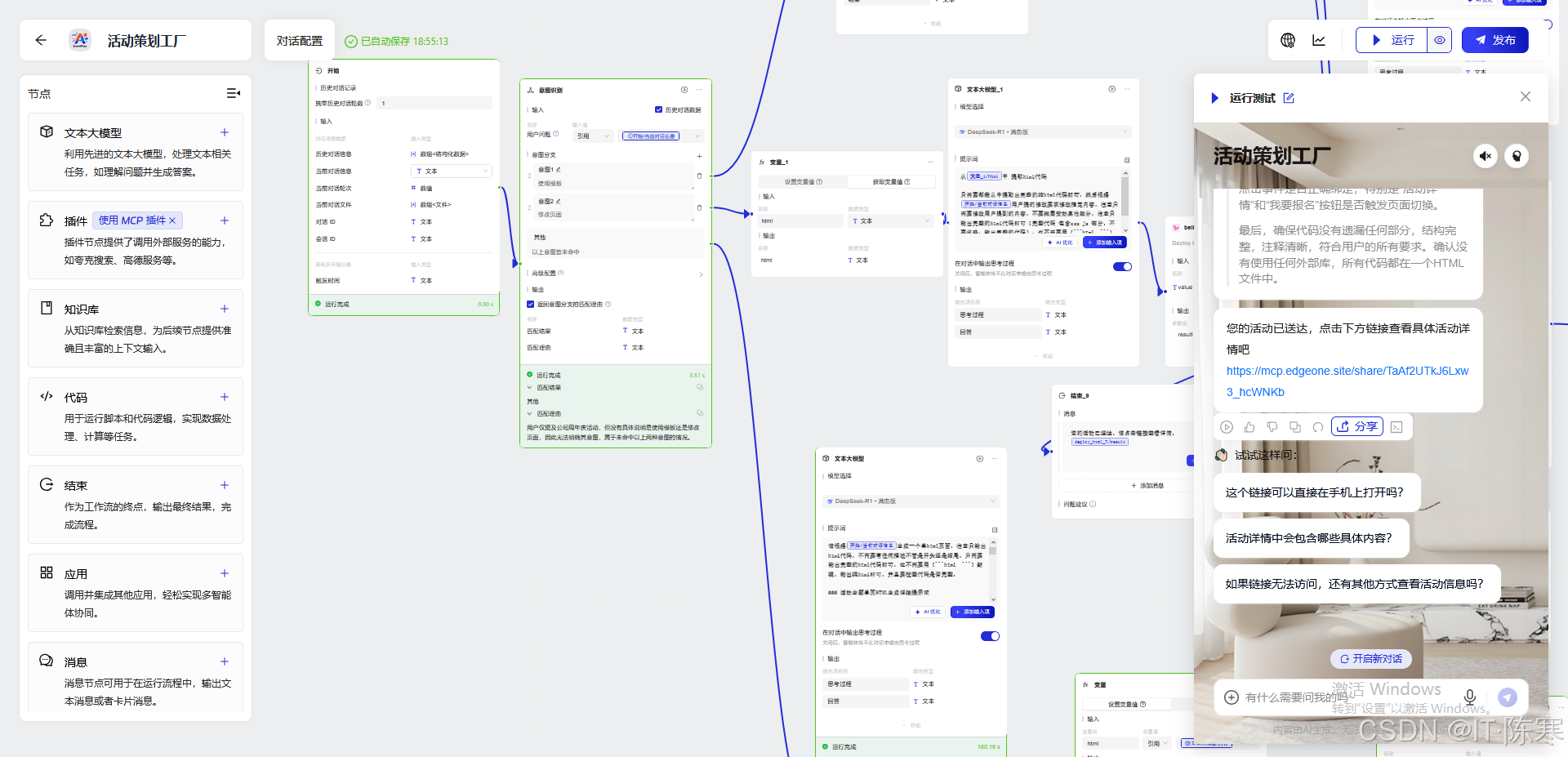This screenshot has height=757, width=1568.
Task: Give the reply a thumbs up
Action: 1249,427
